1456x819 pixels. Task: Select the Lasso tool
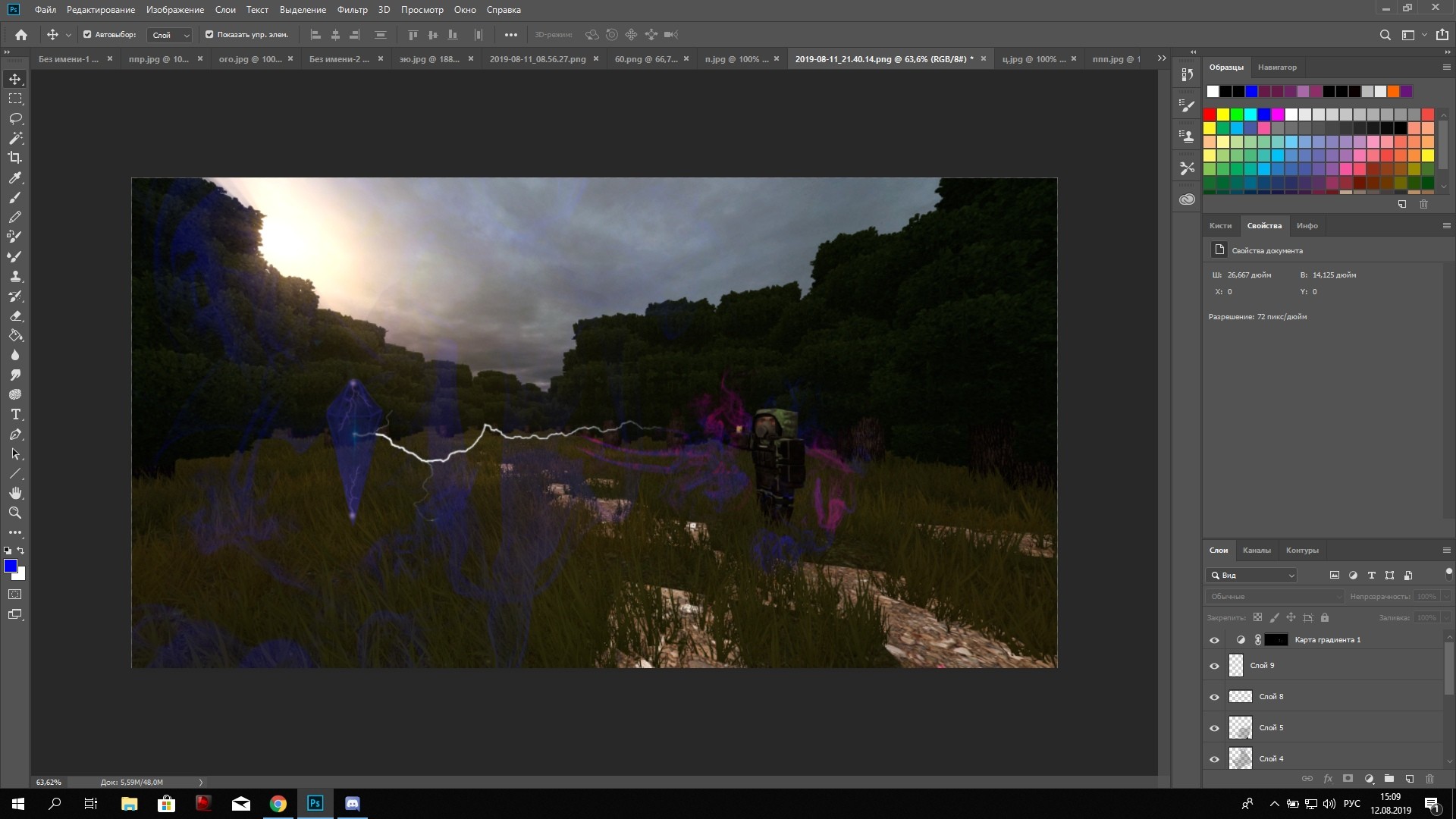(x=15, y=118)
